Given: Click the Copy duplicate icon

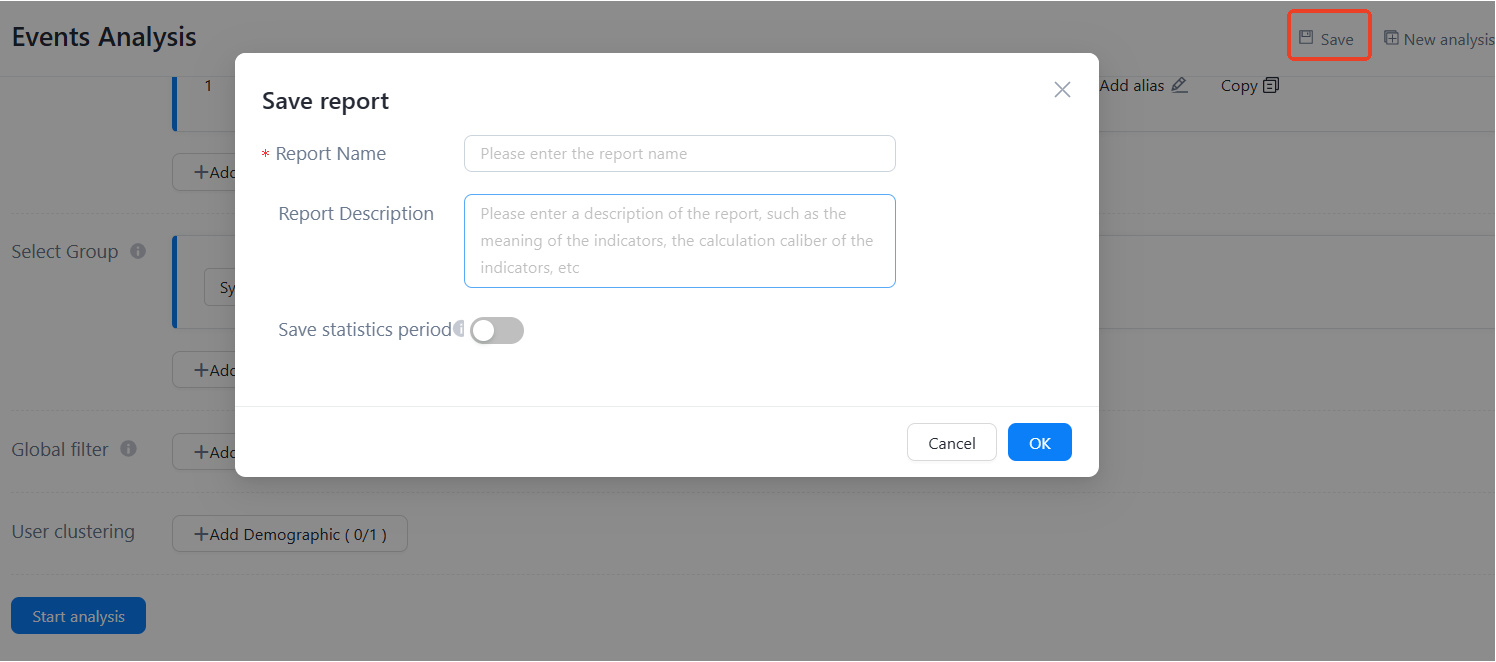Looking at the screenshot, I should [x=1271, y=85].
